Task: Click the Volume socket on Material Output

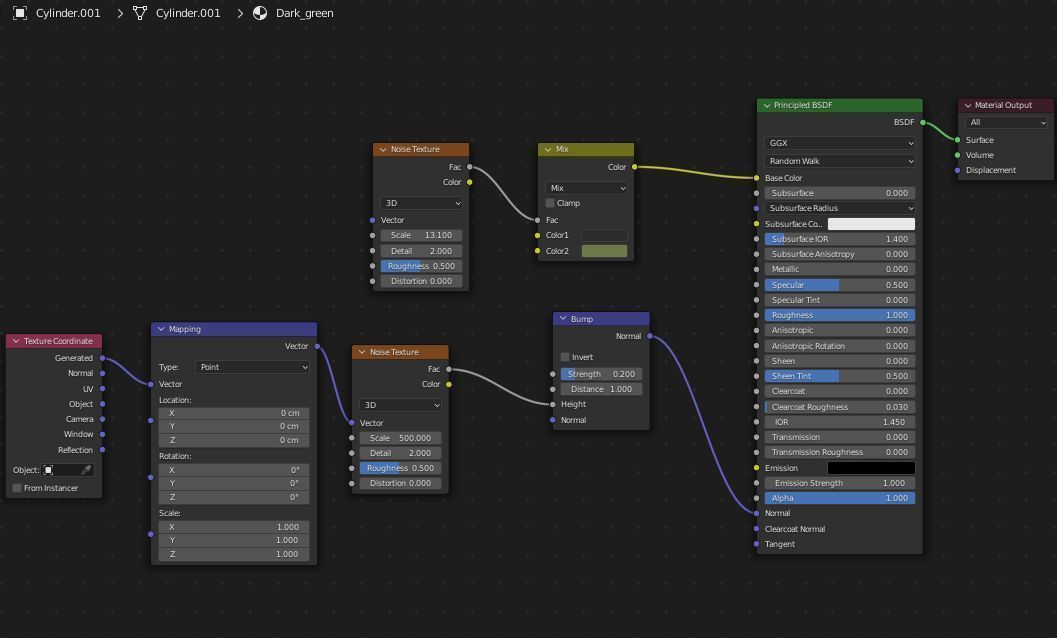Action: point(957,155)
